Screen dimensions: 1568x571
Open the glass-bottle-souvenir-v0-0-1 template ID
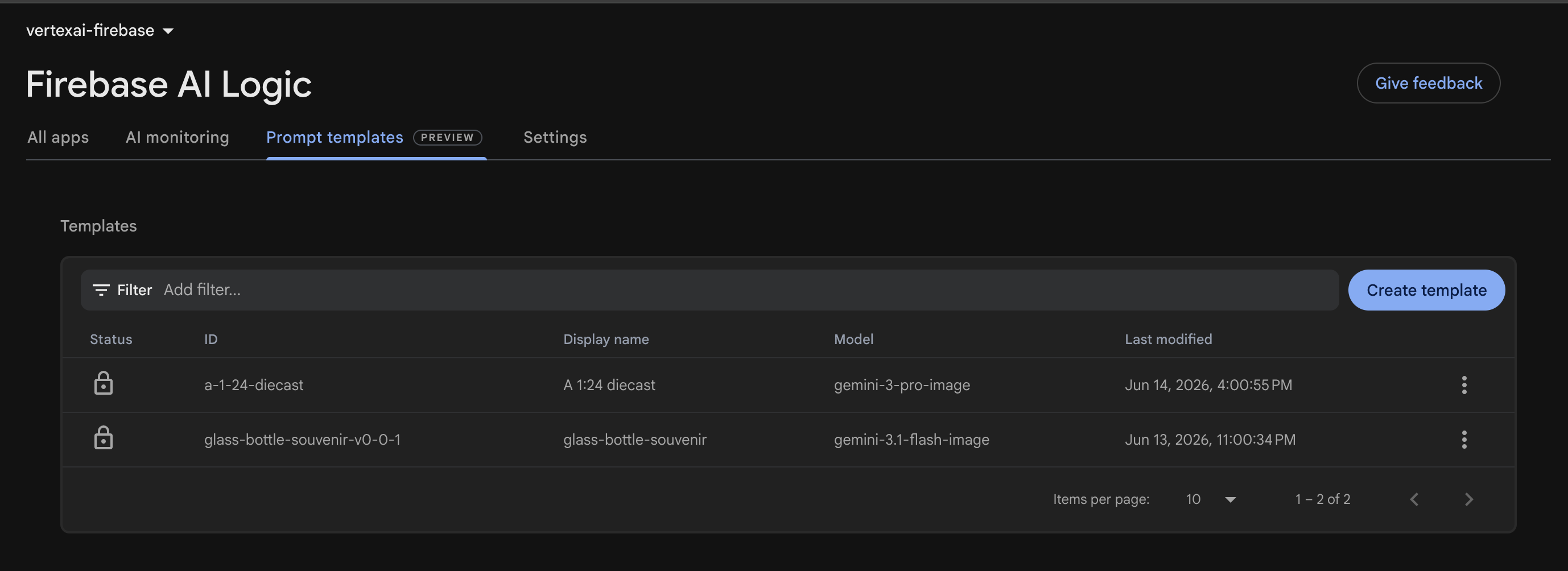coord(303,440)
